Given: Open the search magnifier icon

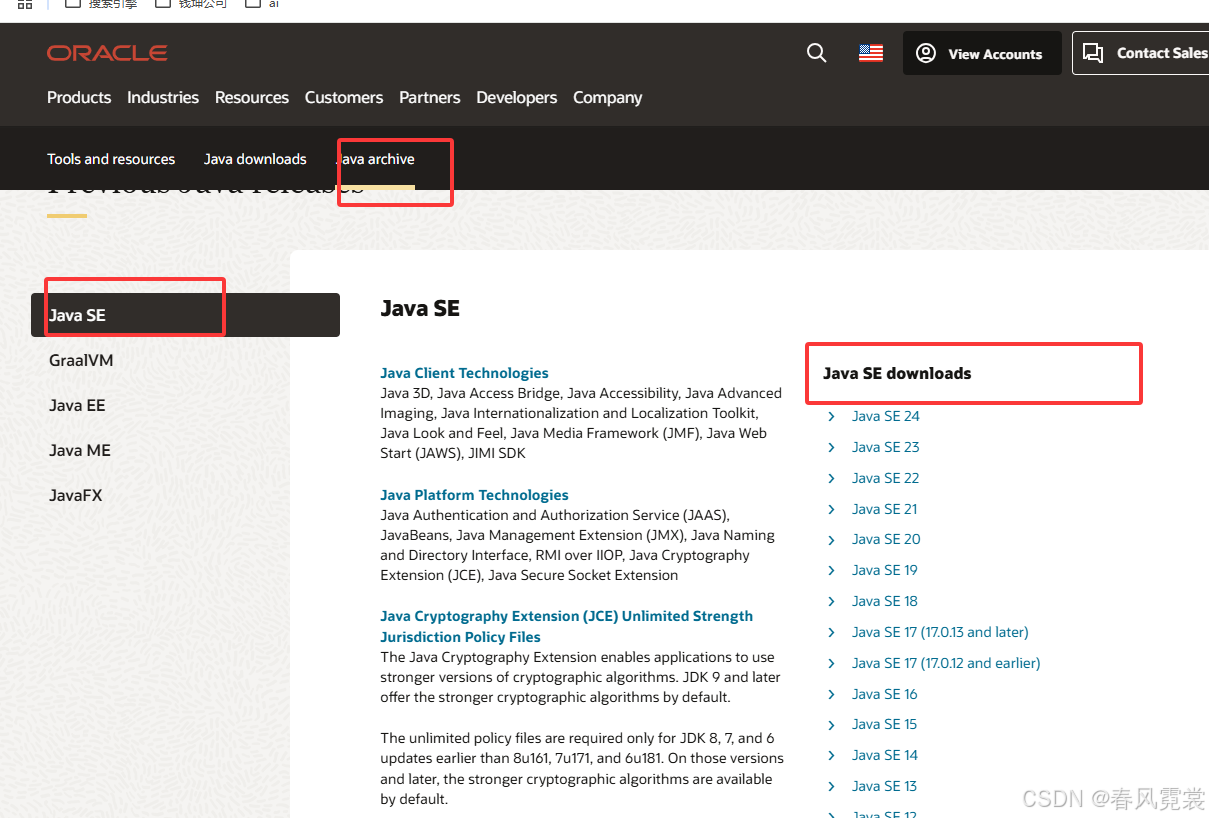Looking at the screenshot, I should [x=817, y=53].
